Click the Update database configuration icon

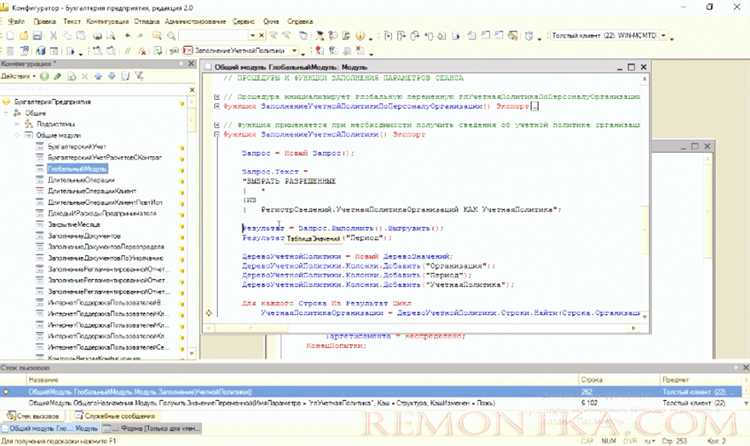pos(40,50)
